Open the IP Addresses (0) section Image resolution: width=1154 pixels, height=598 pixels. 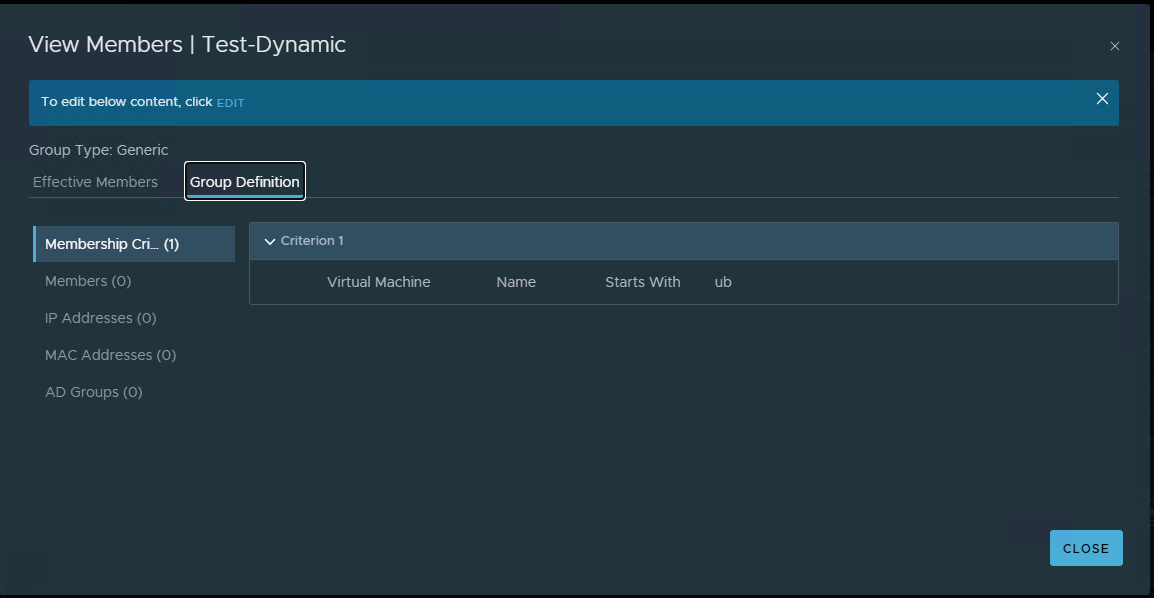100,318
